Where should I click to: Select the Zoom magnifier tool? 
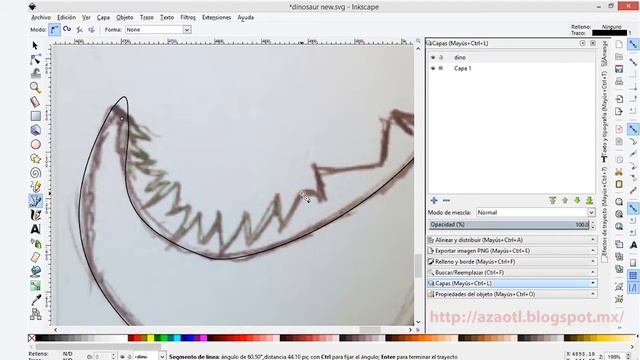point(35,87)
